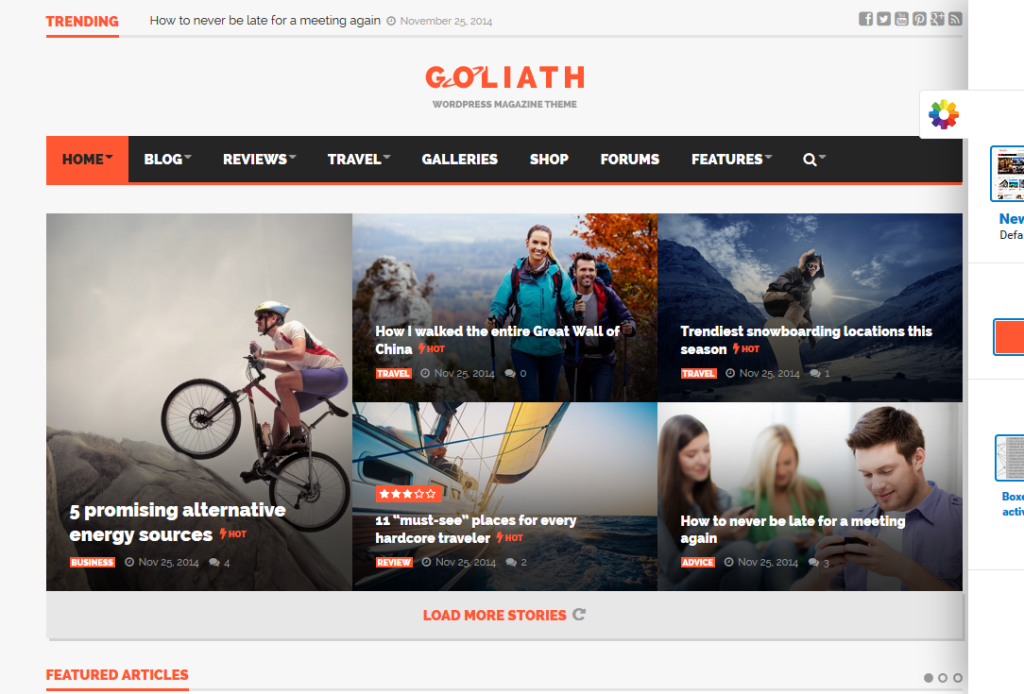Open the Google Plus social icon
Screen dimensions: 1024x694
(x=937, y=19)
